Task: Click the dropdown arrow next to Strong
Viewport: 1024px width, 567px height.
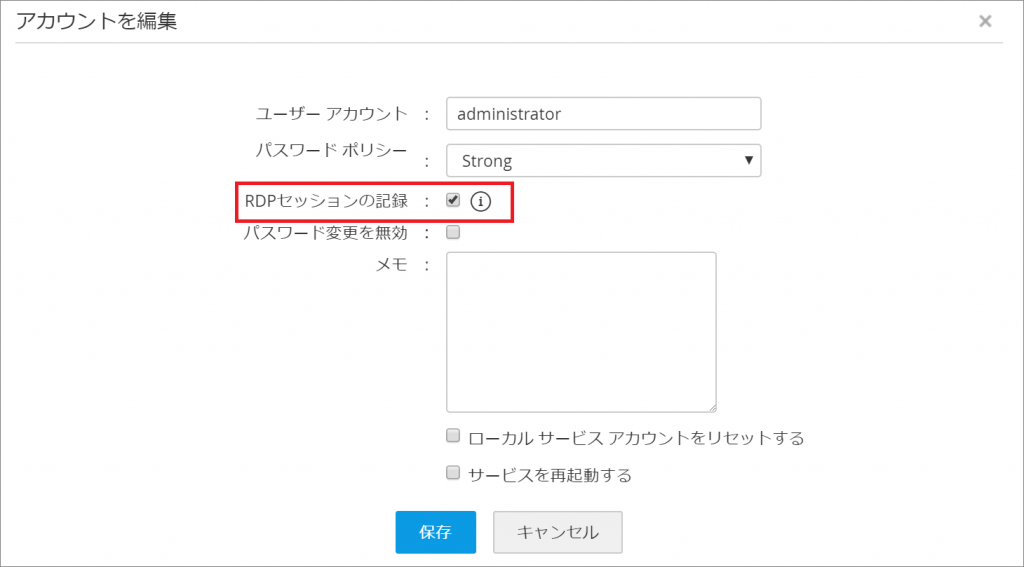Action: point(749,160)
